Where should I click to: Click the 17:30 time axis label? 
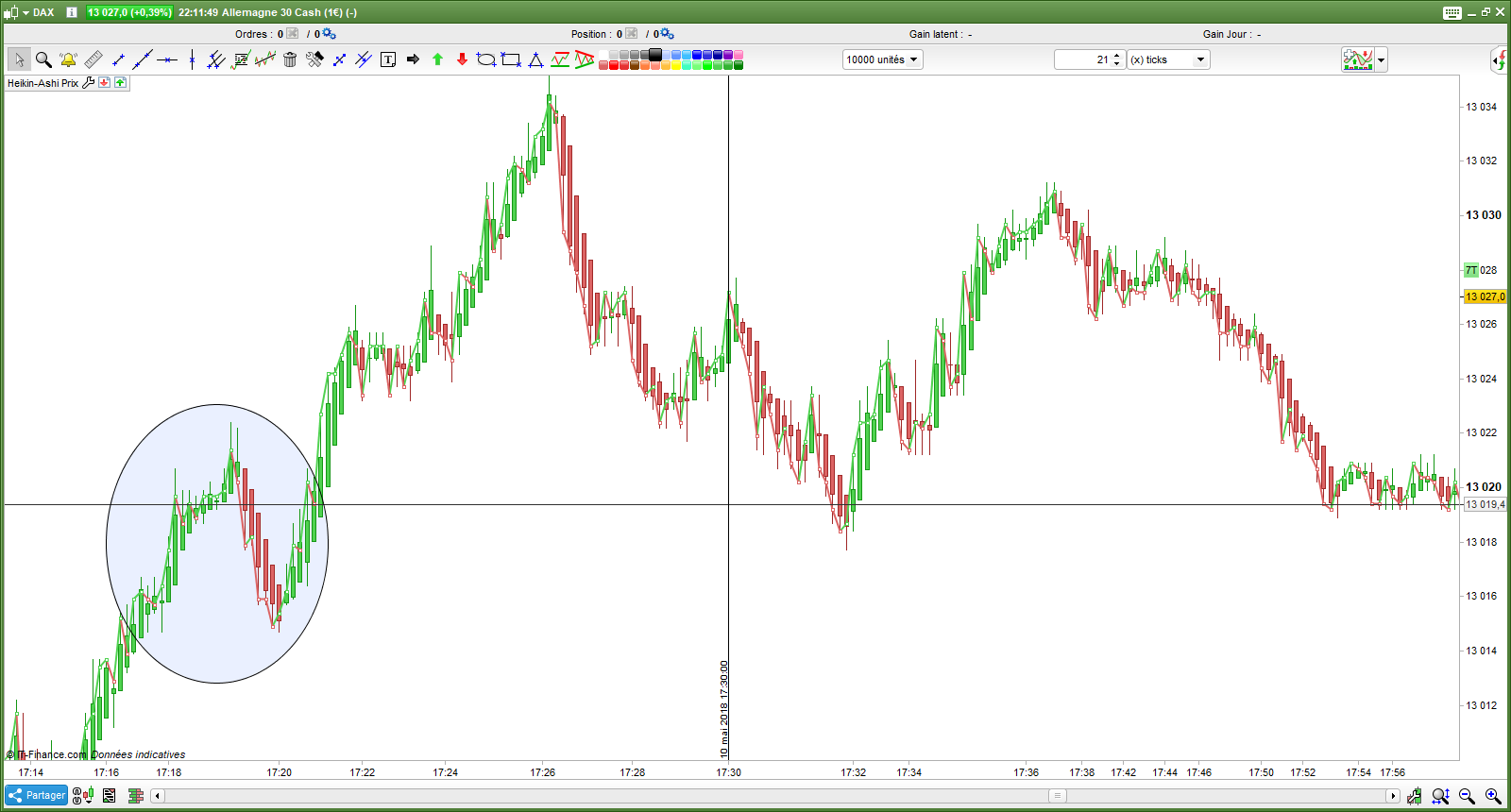click(729, 772)
